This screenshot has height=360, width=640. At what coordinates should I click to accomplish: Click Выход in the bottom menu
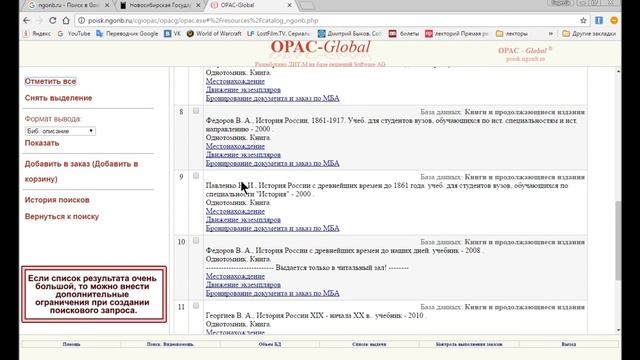[569, 344]
